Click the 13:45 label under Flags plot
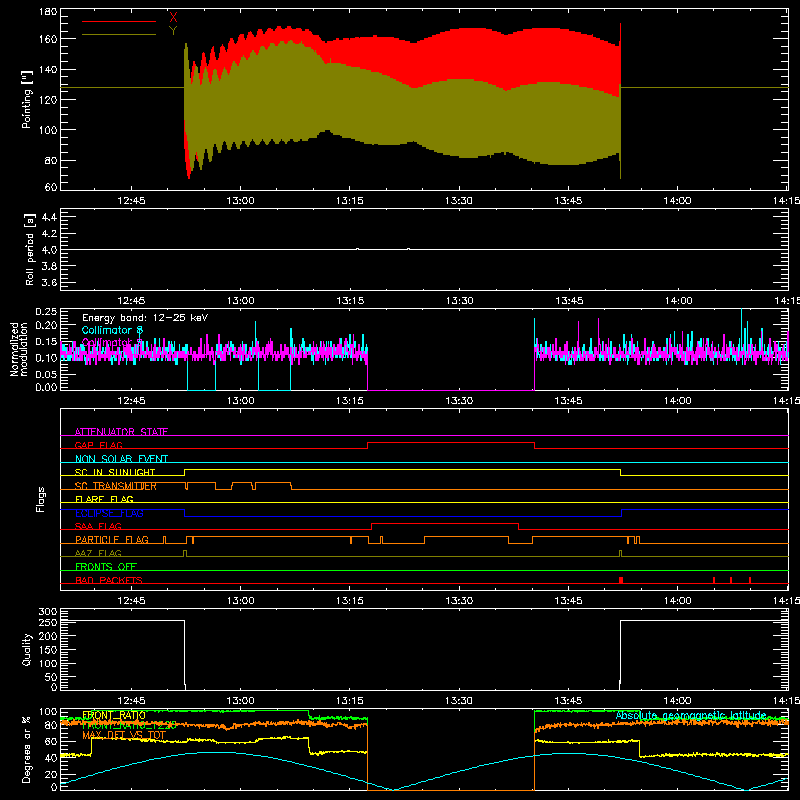The image size is (800, 800). 568,601
